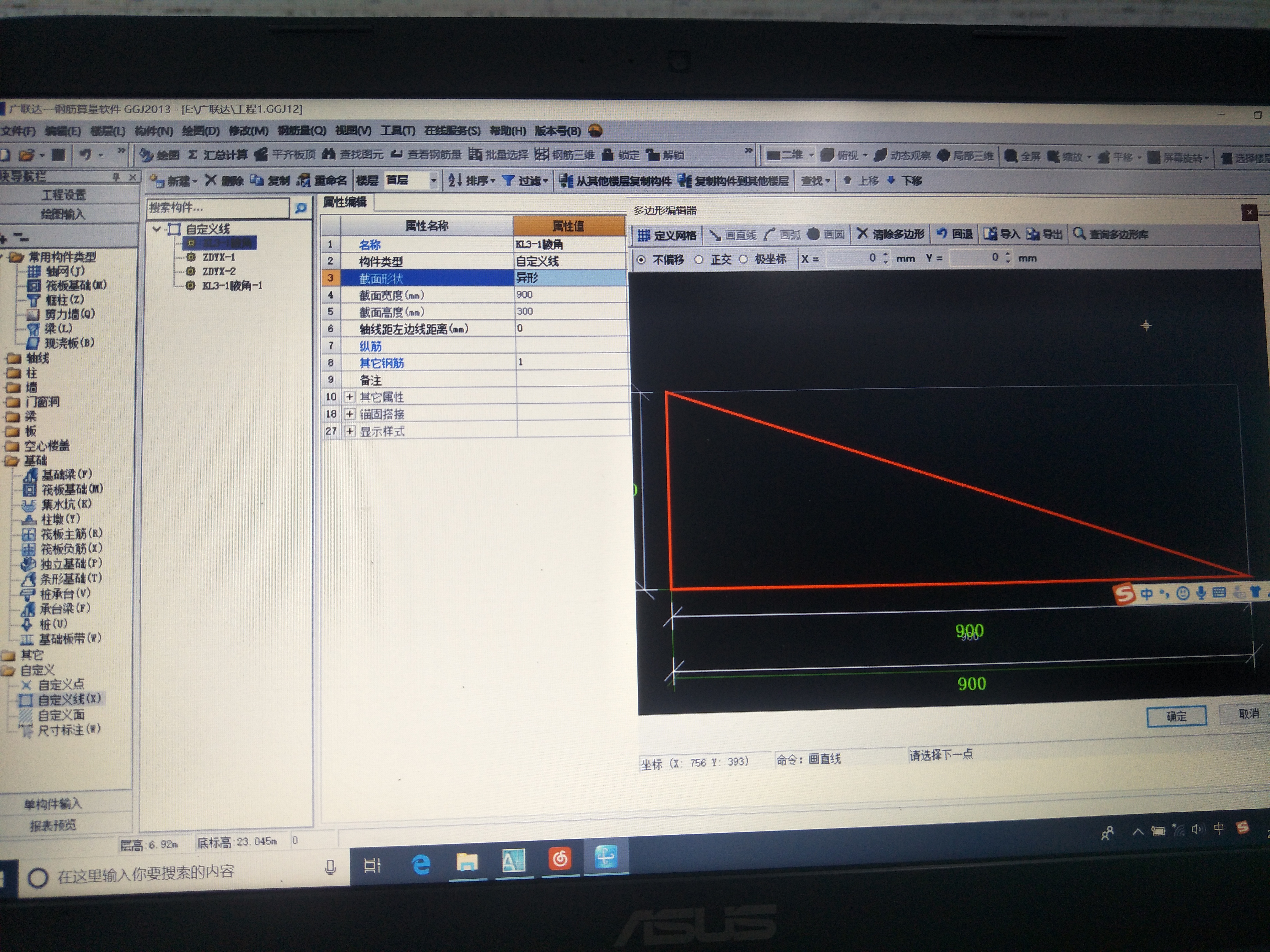
Task: Open 文件(F) menu
Action: point(18,131)
